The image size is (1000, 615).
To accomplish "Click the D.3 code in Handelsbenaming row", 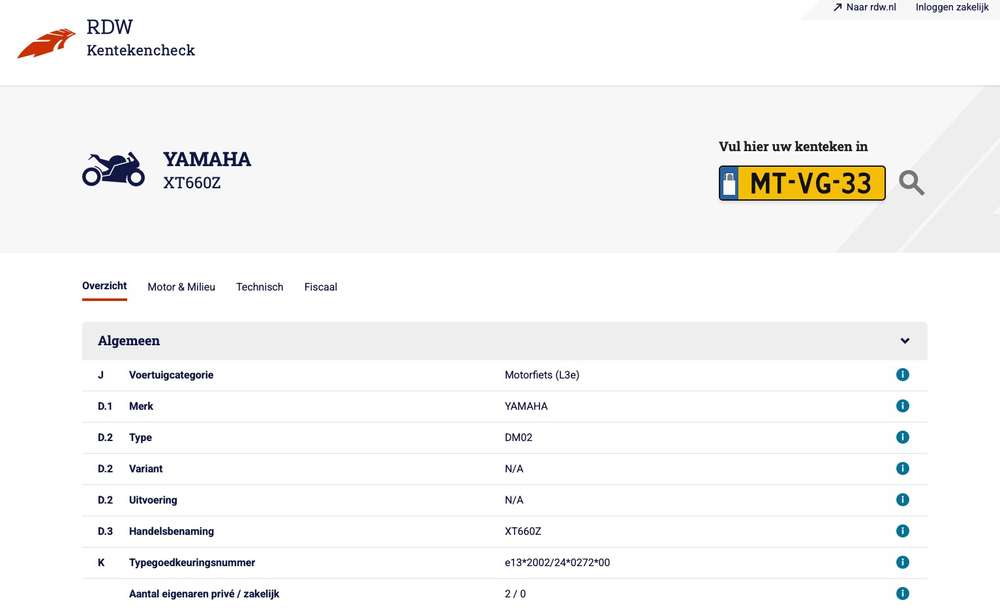I will click(x=105, y=531).
